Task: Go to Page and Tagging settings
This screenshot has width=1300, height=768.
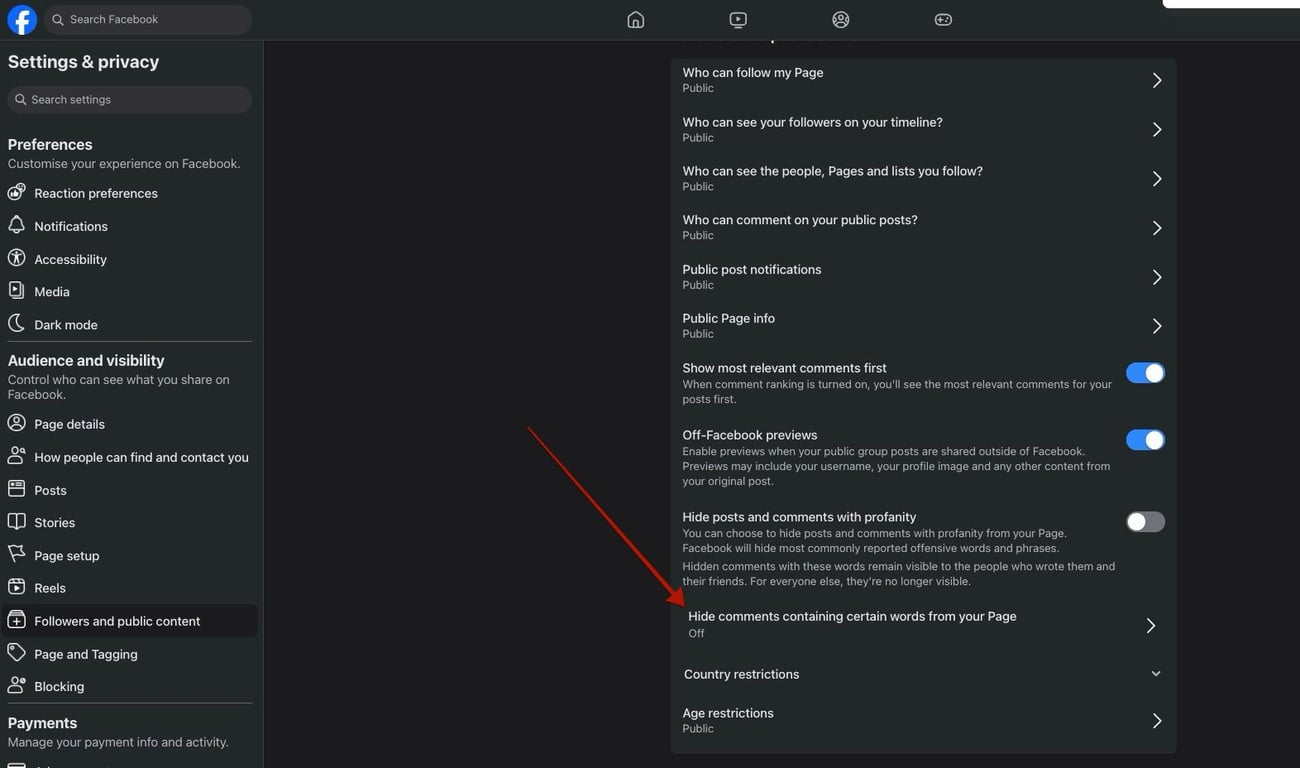Action: point(130,654)
